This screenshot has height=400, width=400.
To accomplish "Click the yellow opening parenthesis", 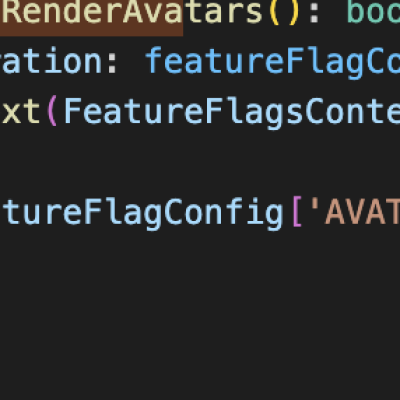I will coord(275,12).
